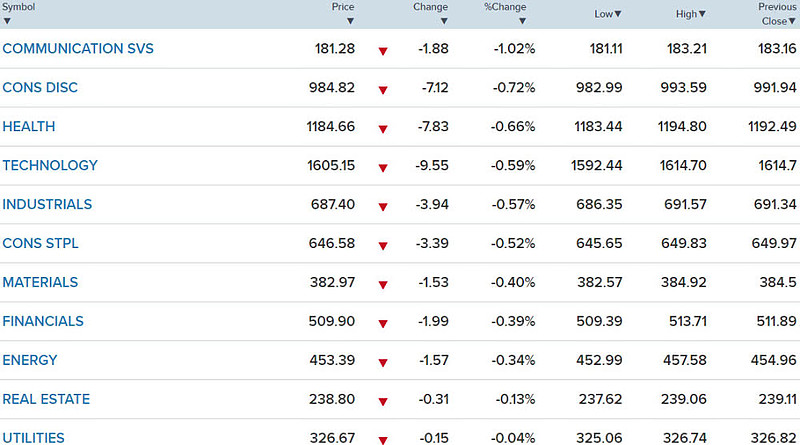Screen dimensions: 800x445
Task: Click red down arrow in CONS DISC row
Action: click(382, 90)
